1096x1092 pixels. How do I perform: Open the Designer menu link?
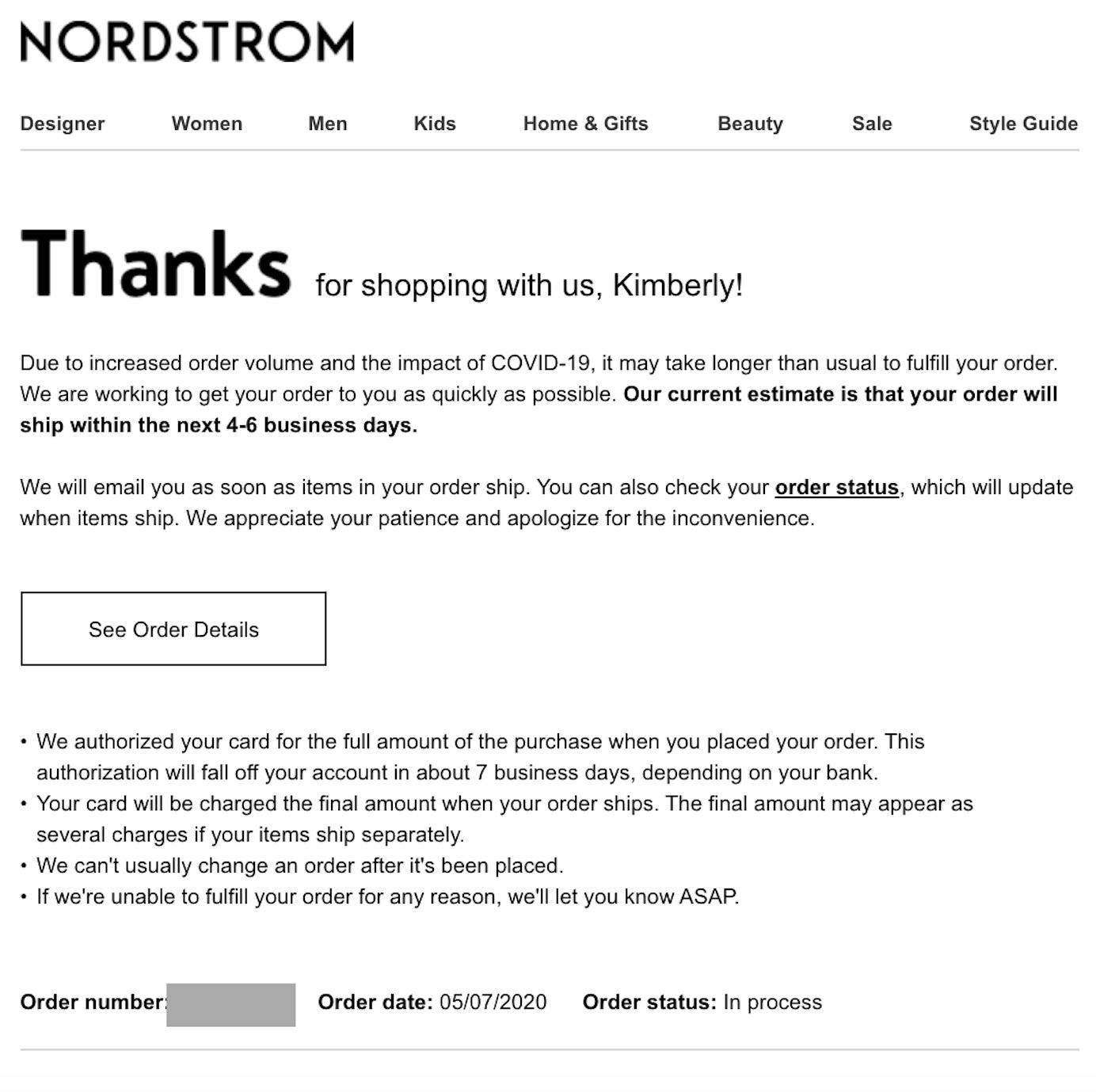63,124
